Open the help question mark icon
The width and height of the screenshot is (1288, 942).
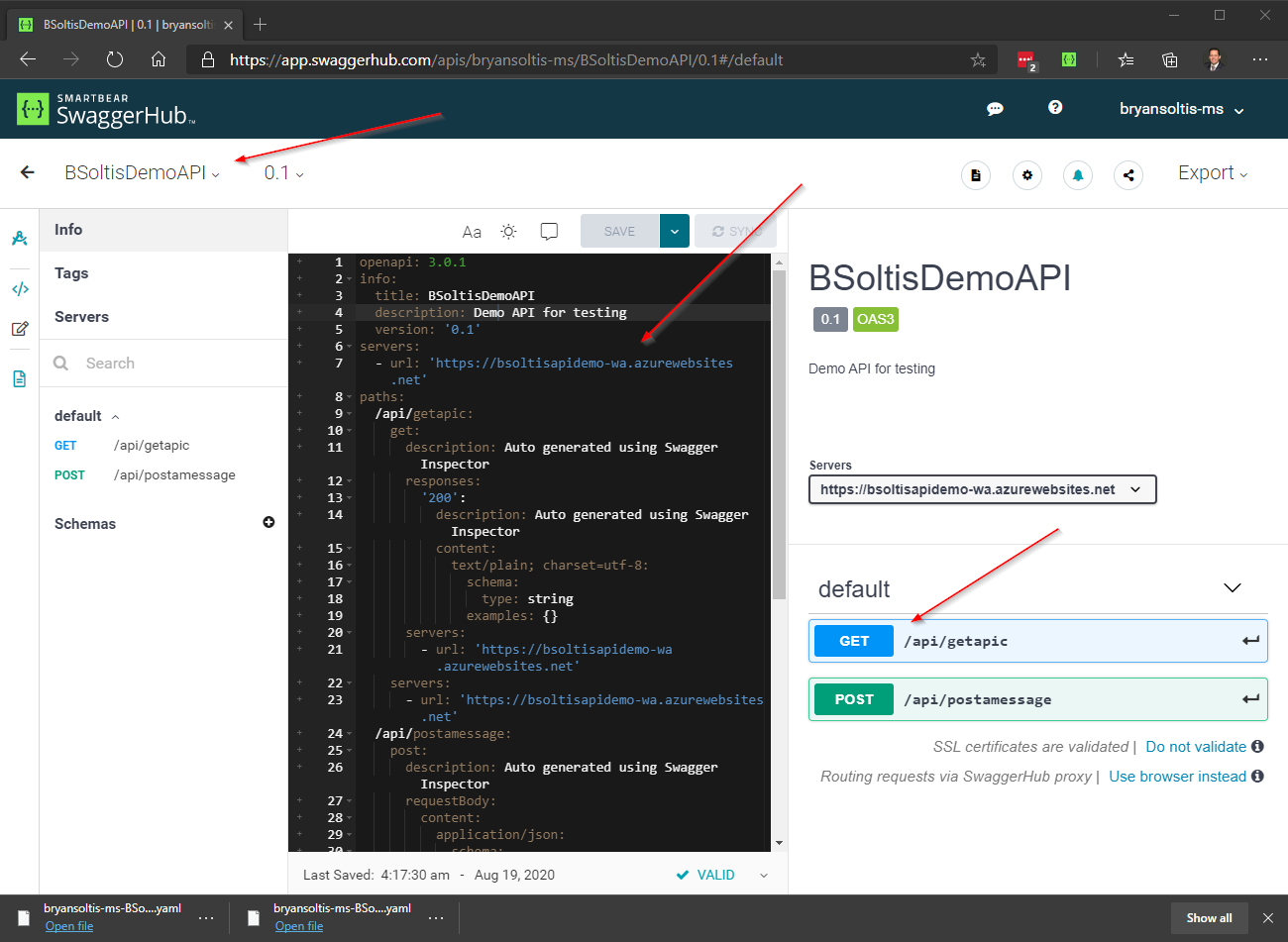pos(1055,107)
